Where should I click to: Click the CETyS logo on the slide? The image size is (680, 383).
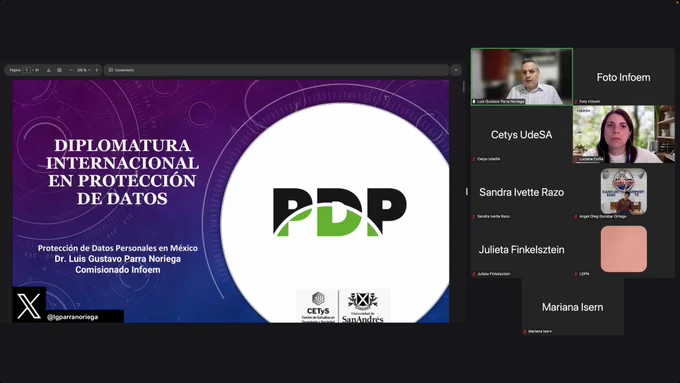tap(318, 307)
